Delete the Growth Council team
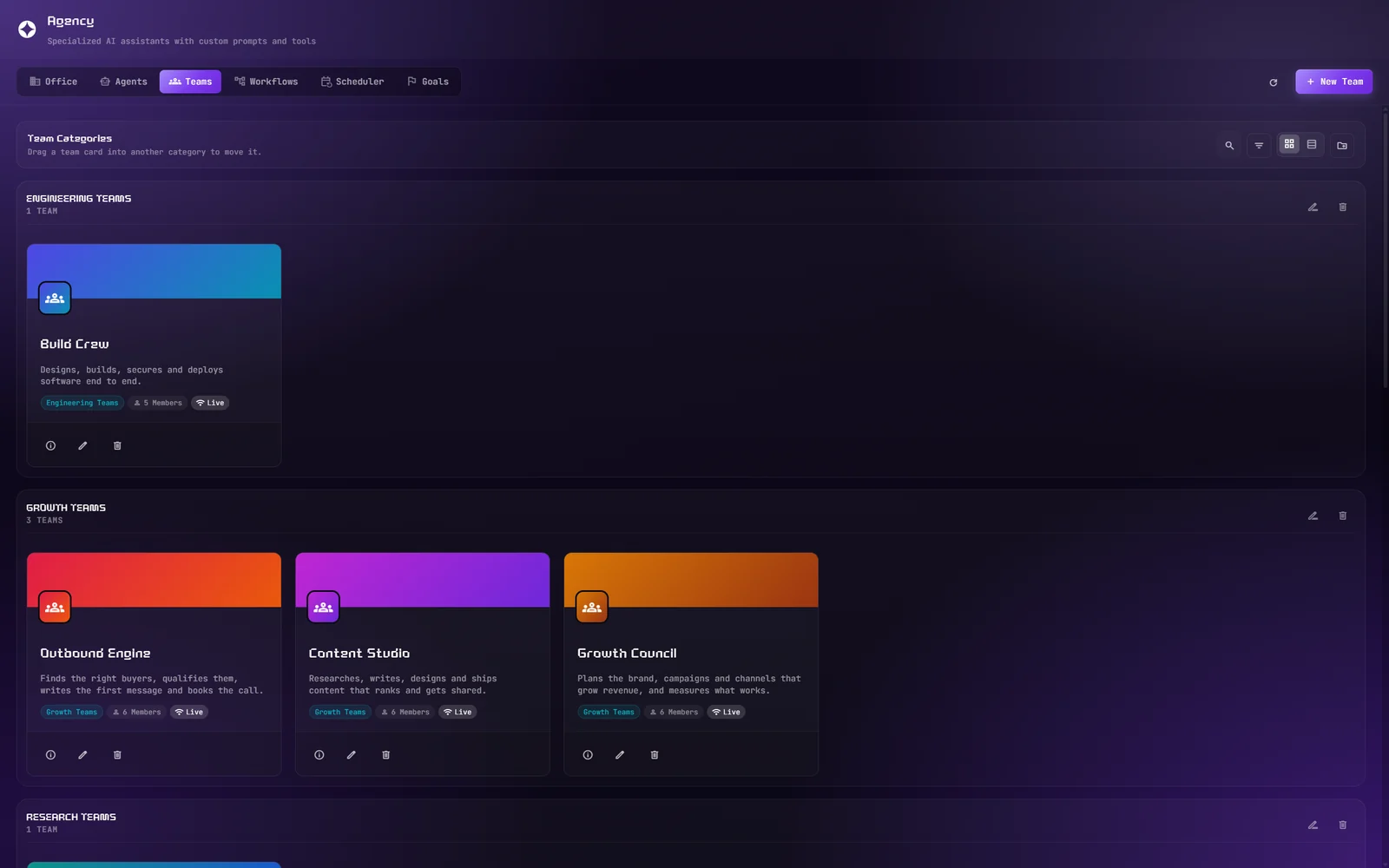The width and height of the screenshot is (1389, 868). (655, 754)
